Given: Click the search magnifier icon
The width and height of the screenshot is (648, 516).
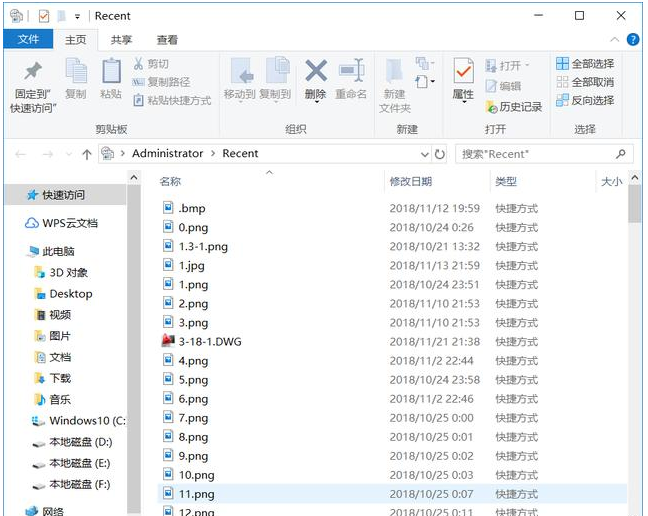Looking at the screenshot, I should pos(620,154).
